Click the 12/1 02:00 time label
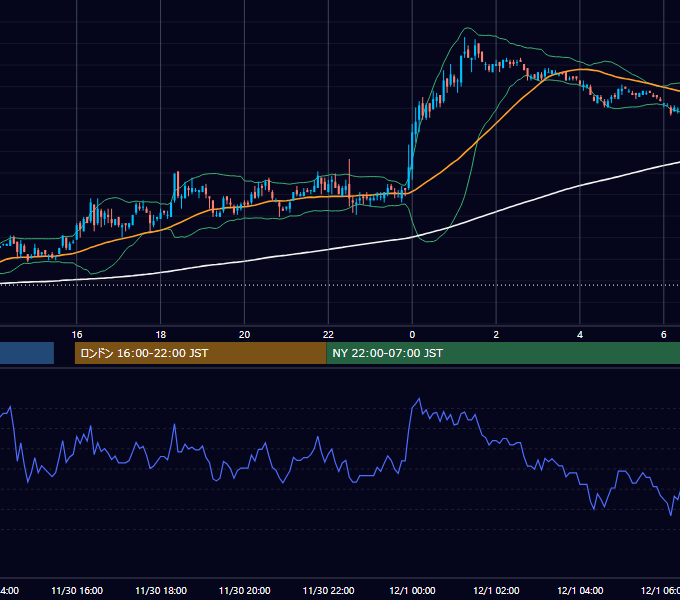The width and height of the screenshot is (680, 600). point(496,590)
